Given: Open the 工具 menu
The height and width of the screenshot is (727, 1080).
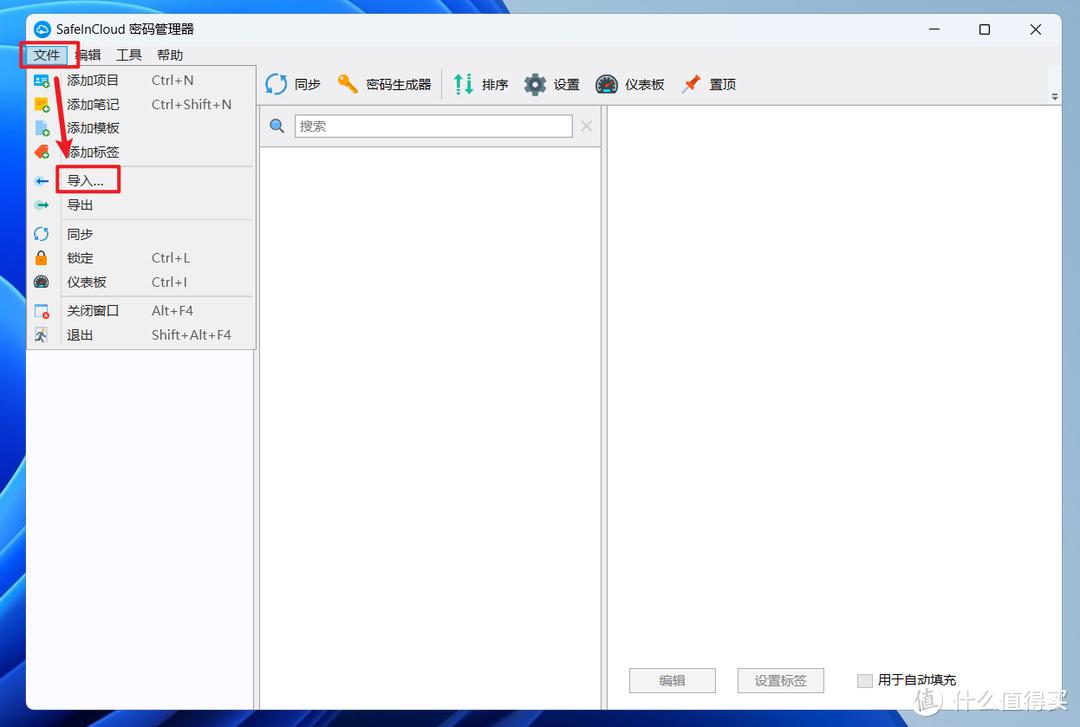Looking at the screenshot, I should pos(129,55).
